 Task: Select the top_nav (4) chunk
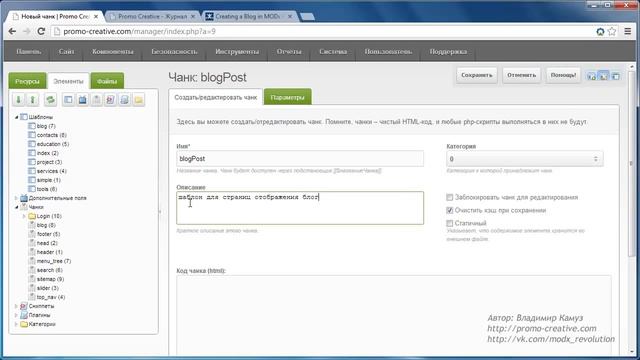tap(51, 297)
